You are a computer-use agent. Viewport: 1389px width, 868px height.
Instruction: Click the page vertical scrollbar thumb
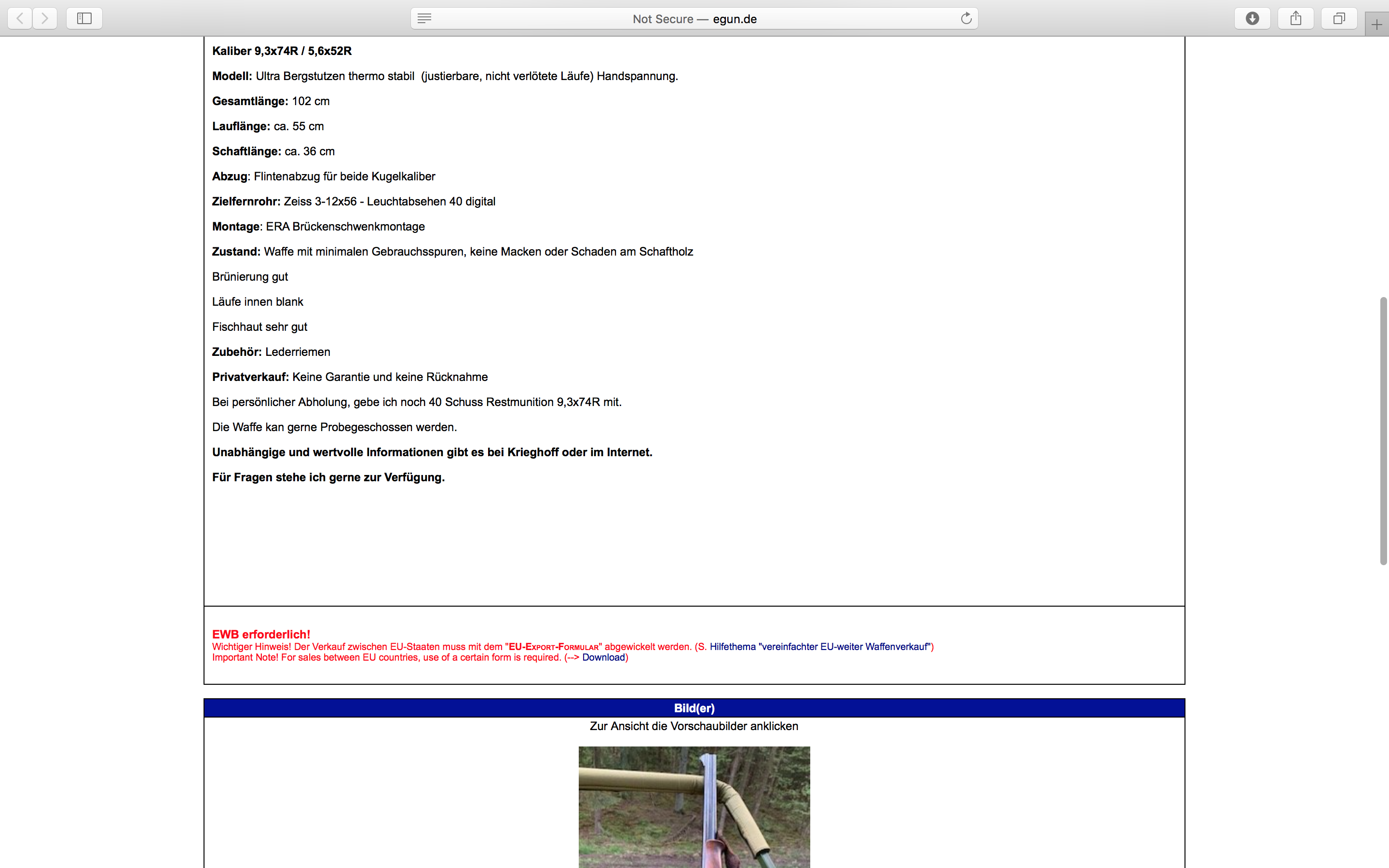point(1383,431)
